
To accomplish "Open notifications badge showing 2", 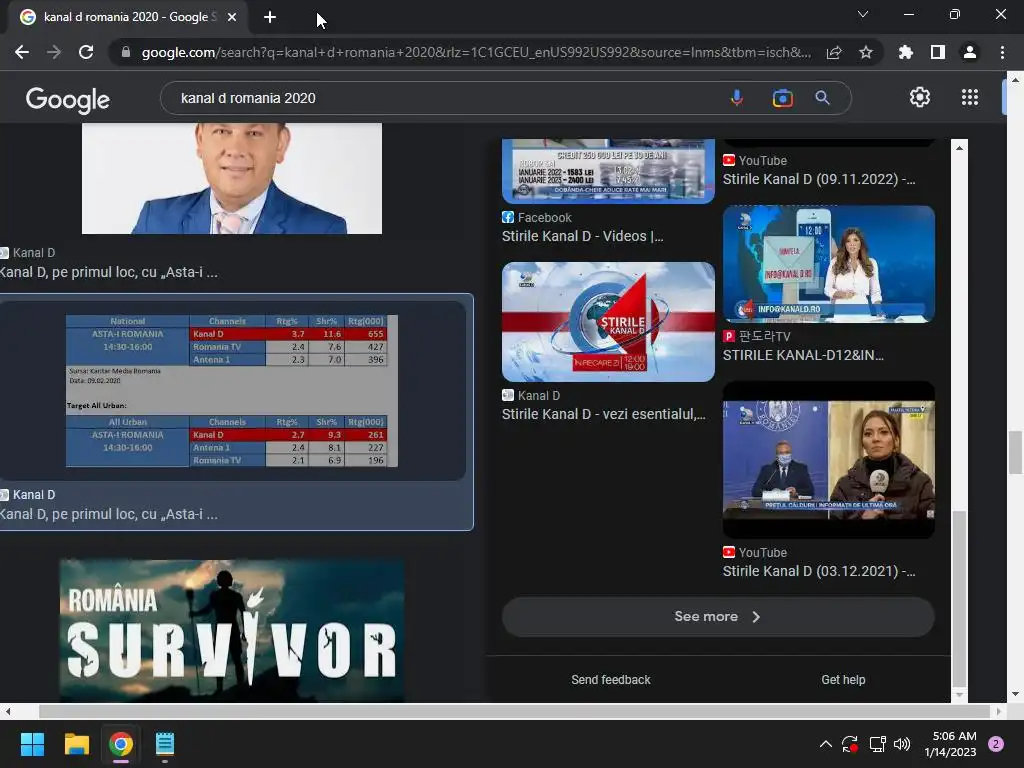I will (996, 744).
